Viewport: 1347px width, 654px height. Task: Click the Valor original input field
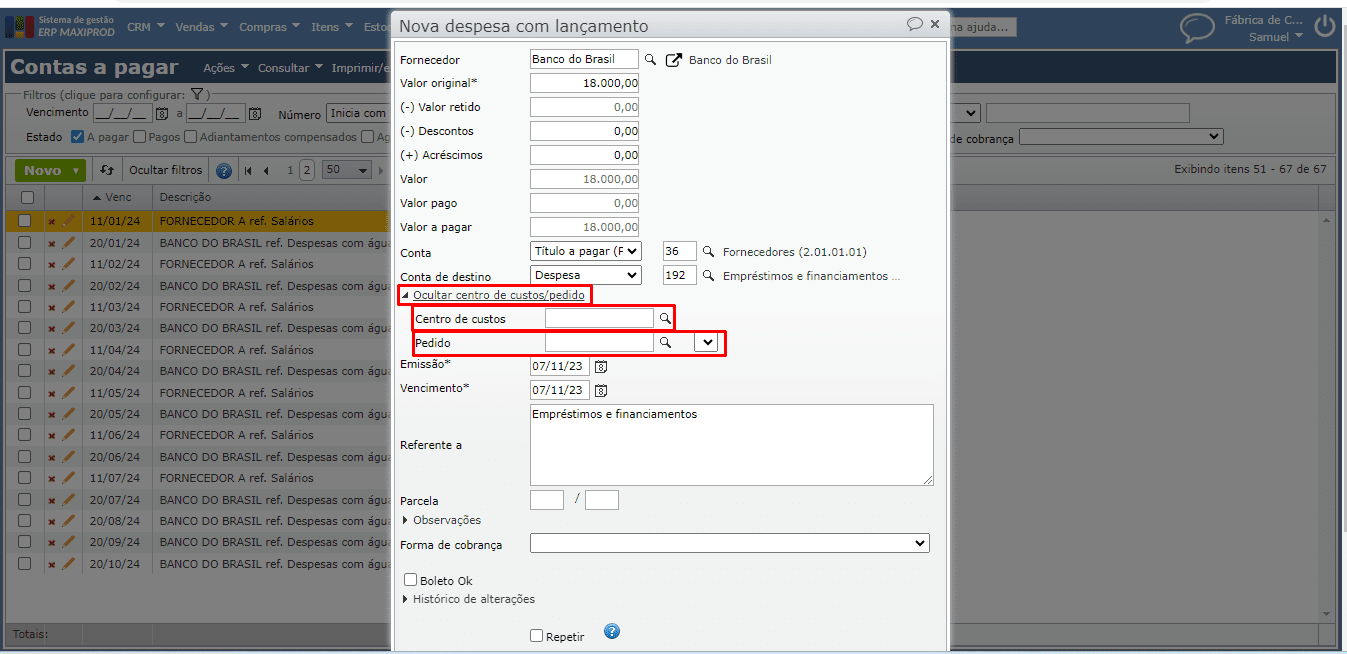[x=584, y=83]
